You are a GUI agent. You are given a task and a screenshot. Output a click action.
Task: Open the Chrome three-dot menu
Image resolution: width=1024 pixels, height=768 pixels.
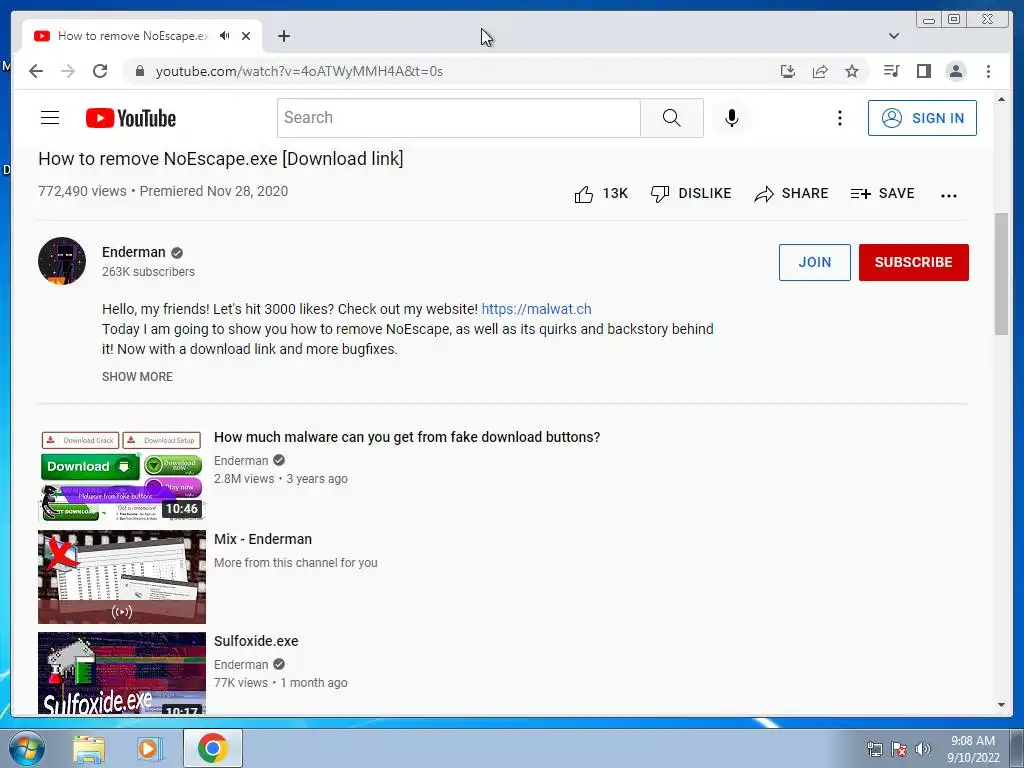[988, 71]
